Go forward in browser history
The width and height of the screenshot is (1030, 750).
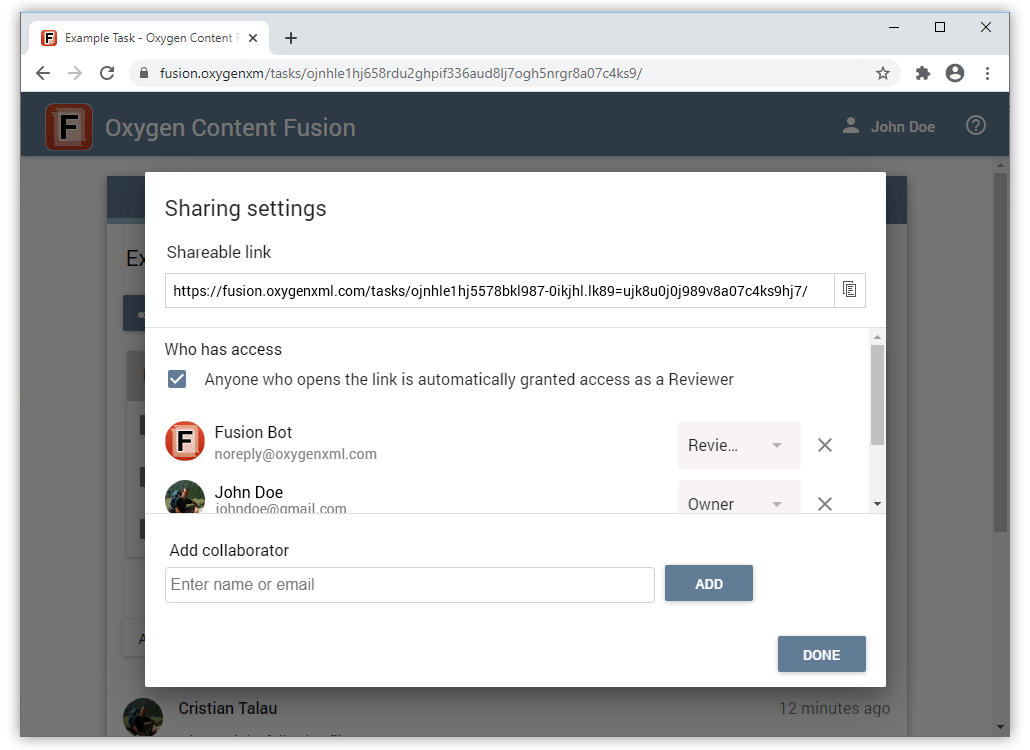click(75, 73)
